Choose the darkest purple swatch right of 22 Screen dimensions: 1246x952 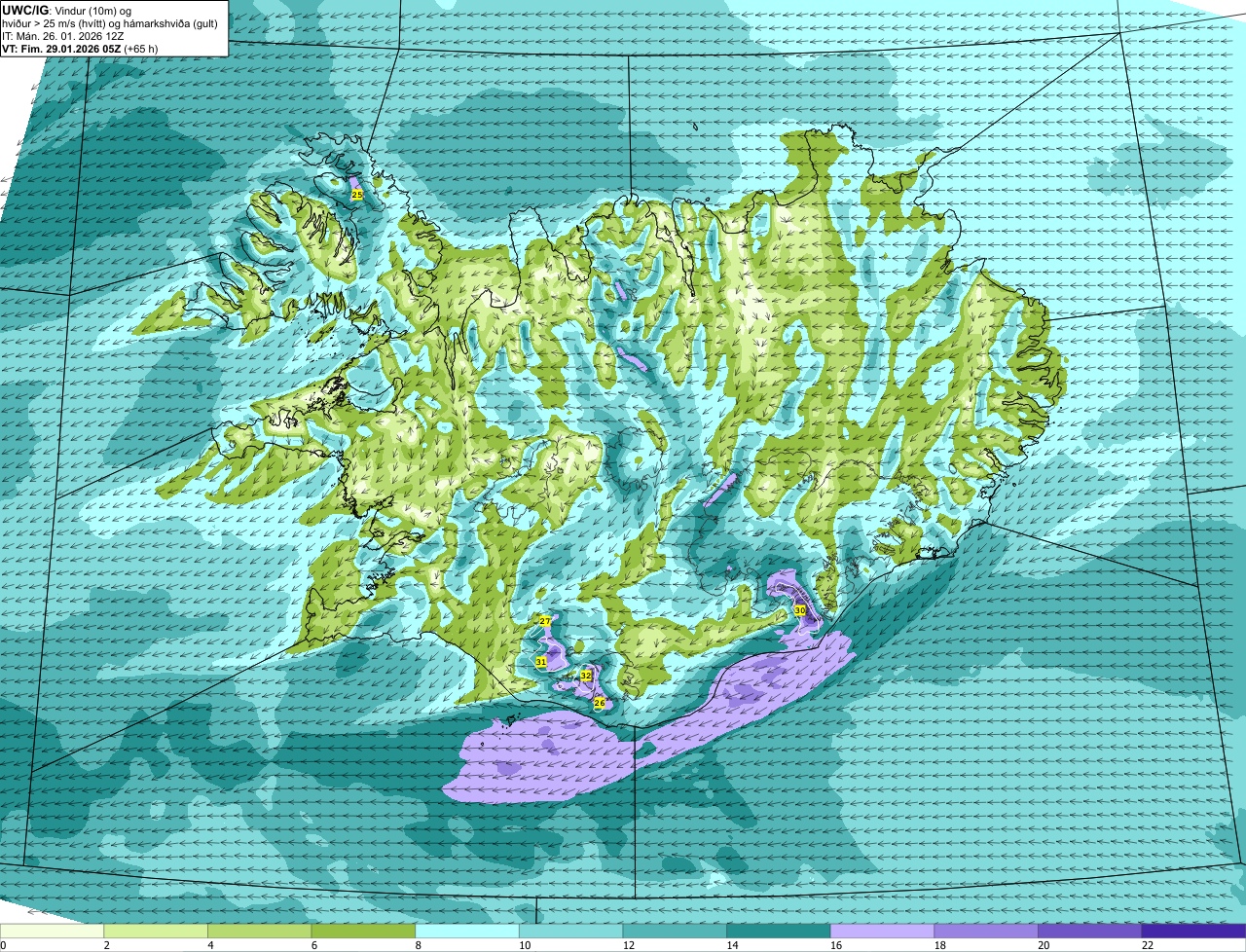pyautogui.click(x=1193, y=931)
